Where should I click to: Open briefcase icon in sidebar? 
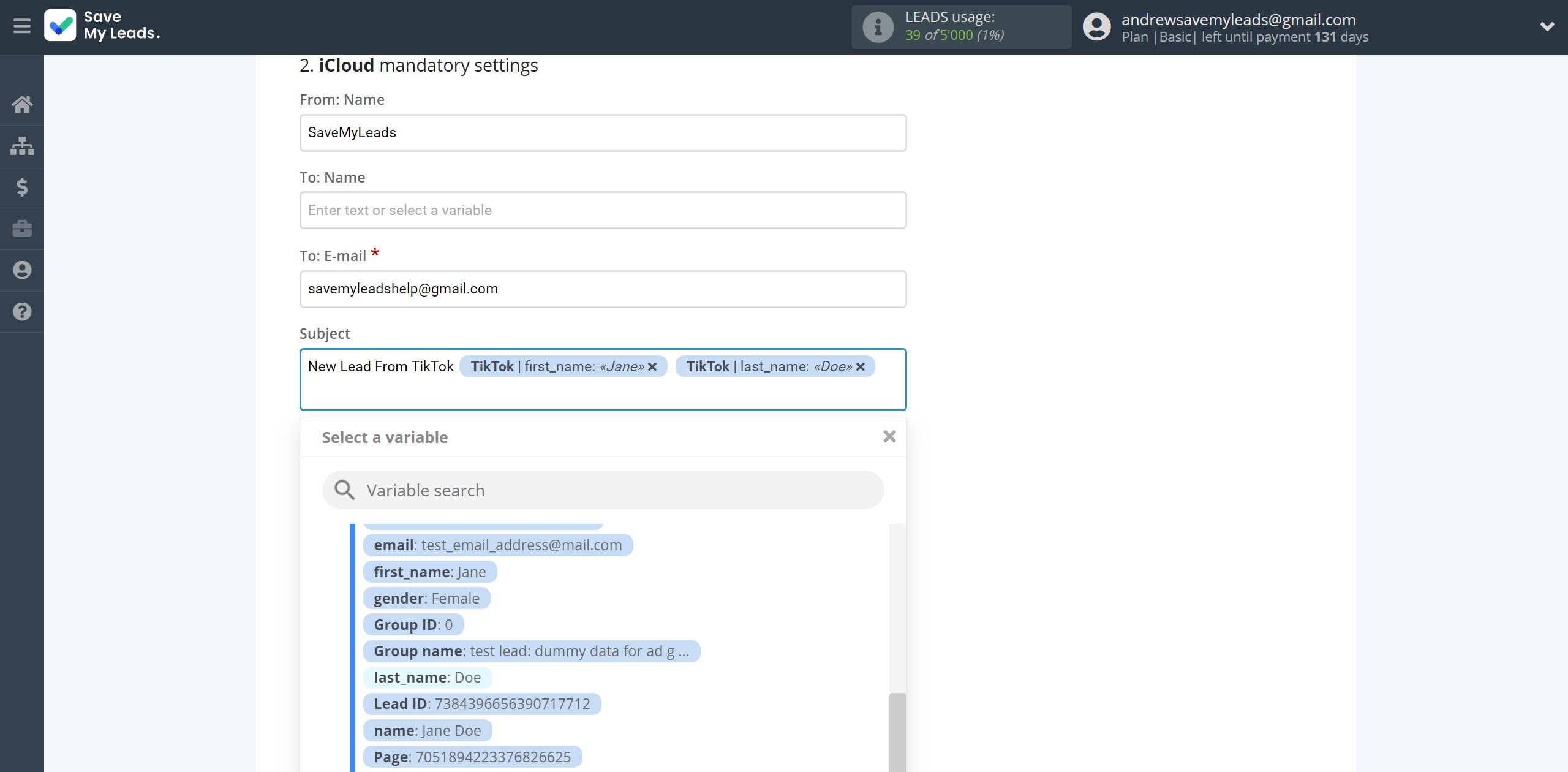tap(22, 229)
